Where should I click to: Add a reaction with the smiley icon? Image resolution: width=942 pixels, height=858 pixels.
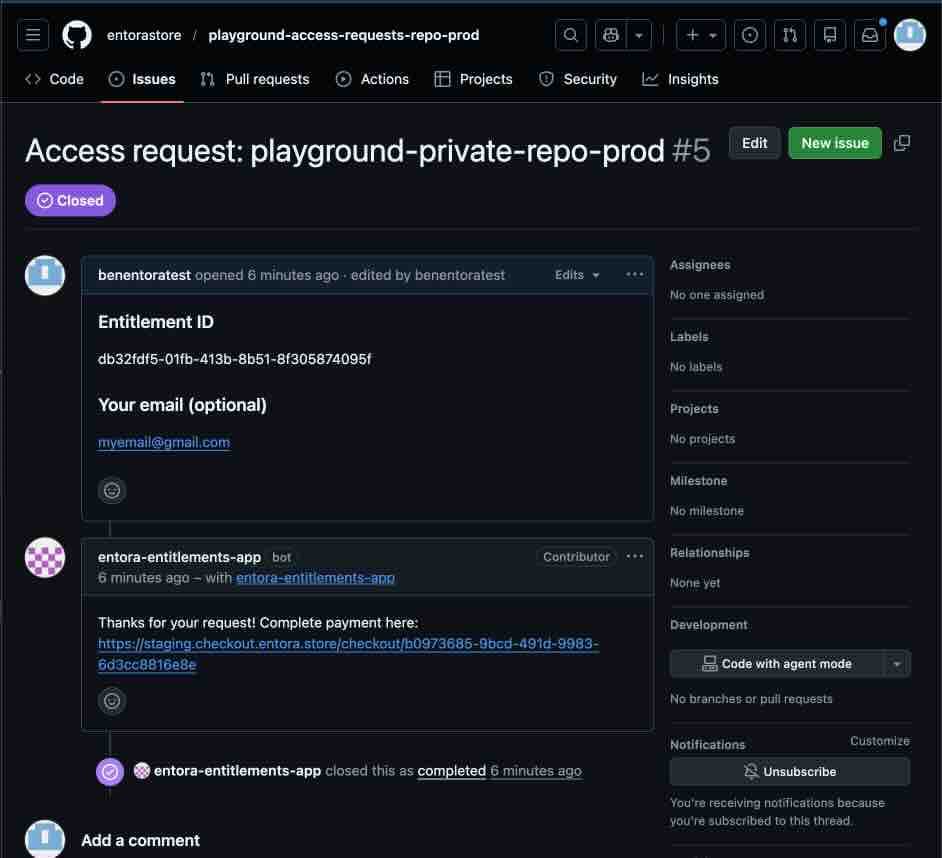(111, 490)
